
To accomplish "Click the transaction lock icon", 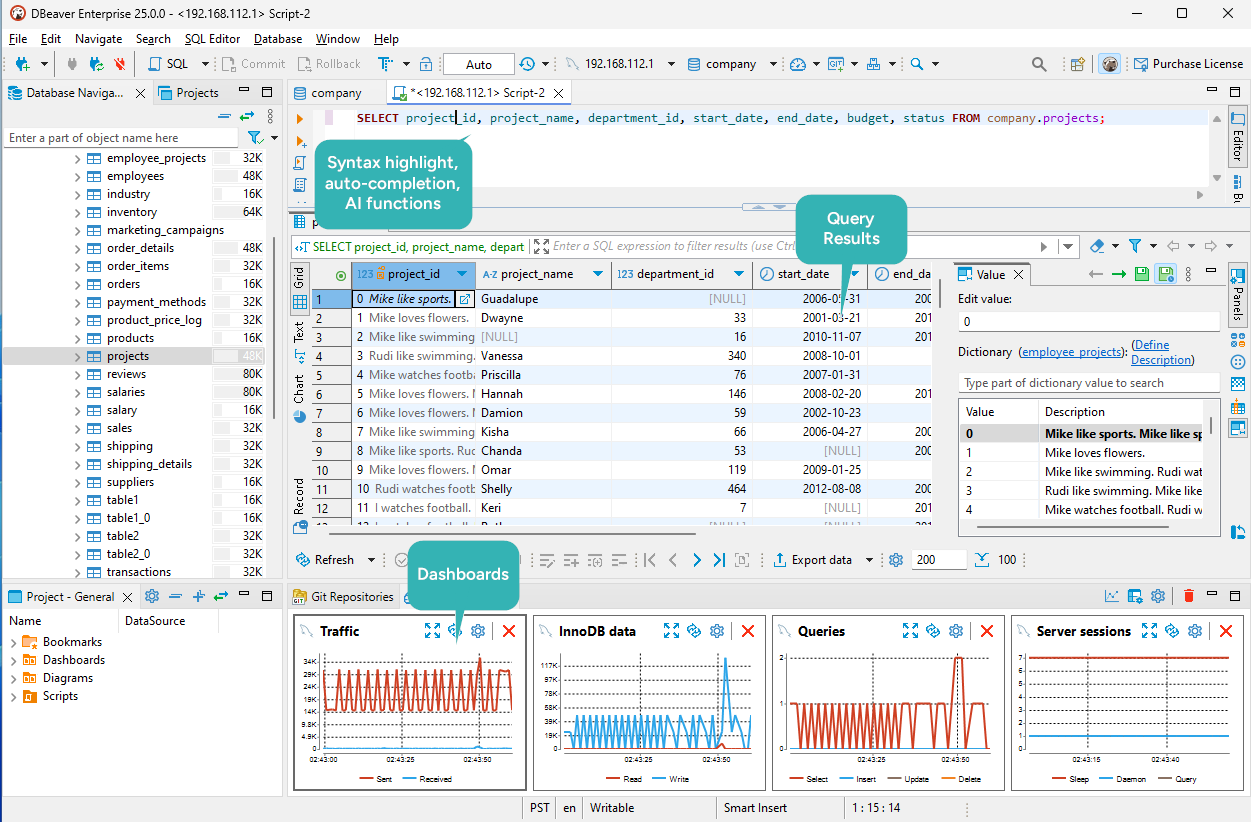I will (x=426, y=64).
